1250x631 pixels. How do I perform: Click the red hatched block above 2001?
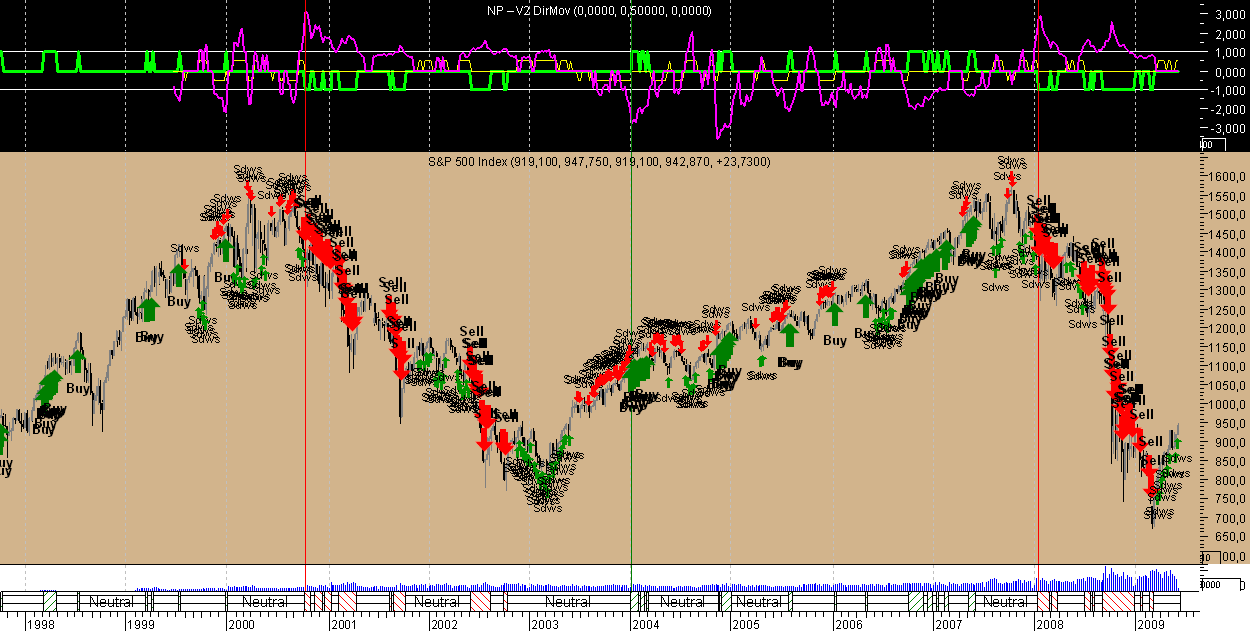click(x=347, y=602)
